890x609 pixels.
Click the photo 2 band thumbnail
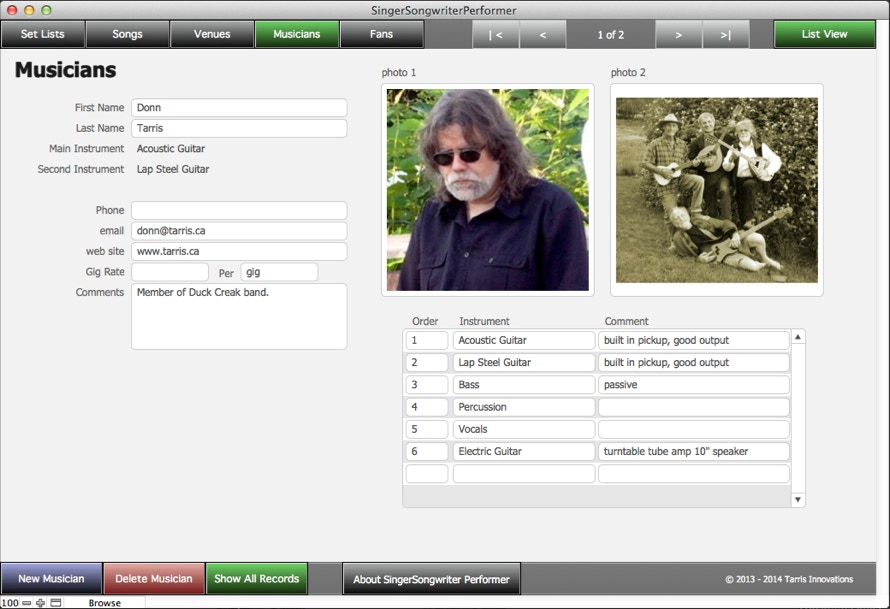coord(716,190)
